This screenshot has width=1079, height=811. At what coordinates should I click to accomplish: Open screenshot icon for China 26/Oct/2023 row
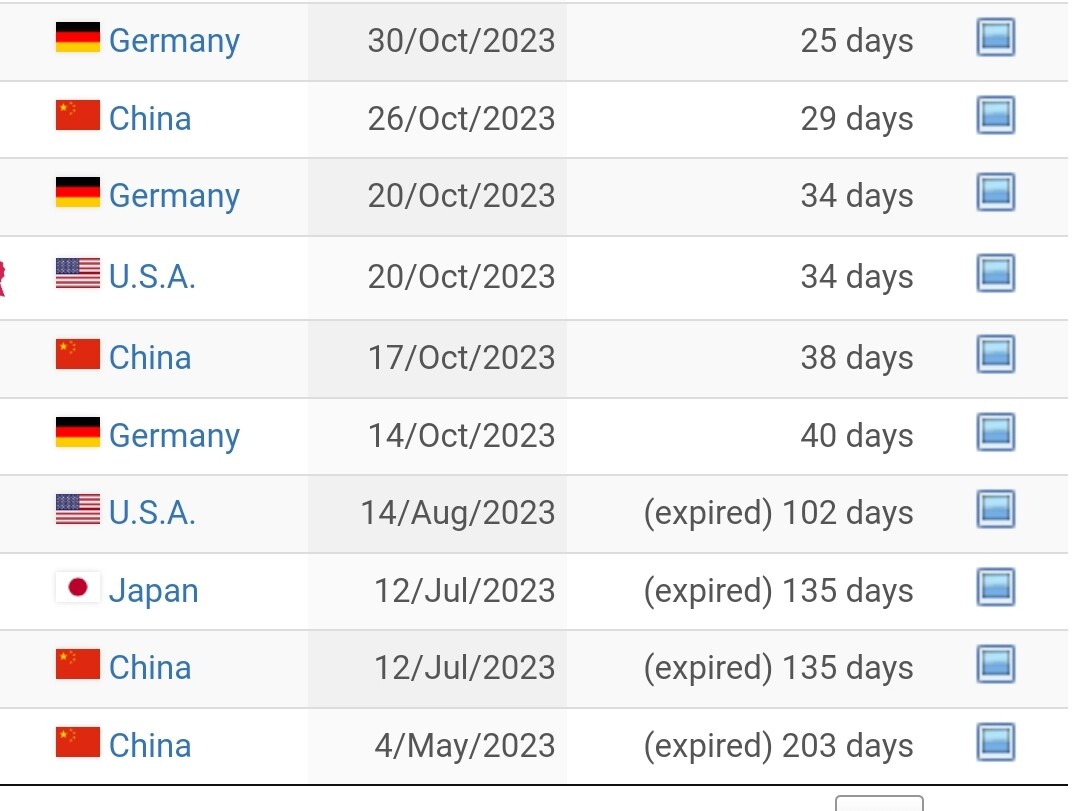coord(996,115)
